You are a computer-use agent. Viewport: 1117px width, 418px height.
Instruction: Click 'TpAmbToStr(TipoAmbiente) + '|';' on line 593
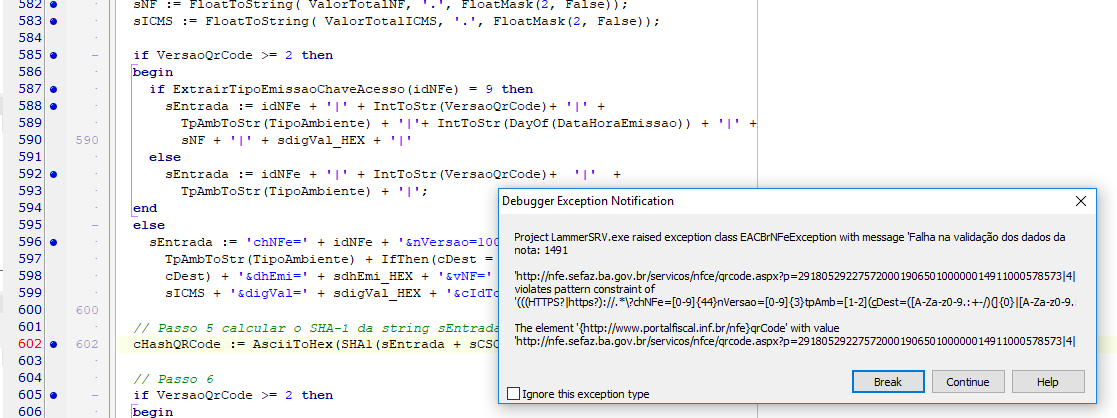[x=305, y=191]
